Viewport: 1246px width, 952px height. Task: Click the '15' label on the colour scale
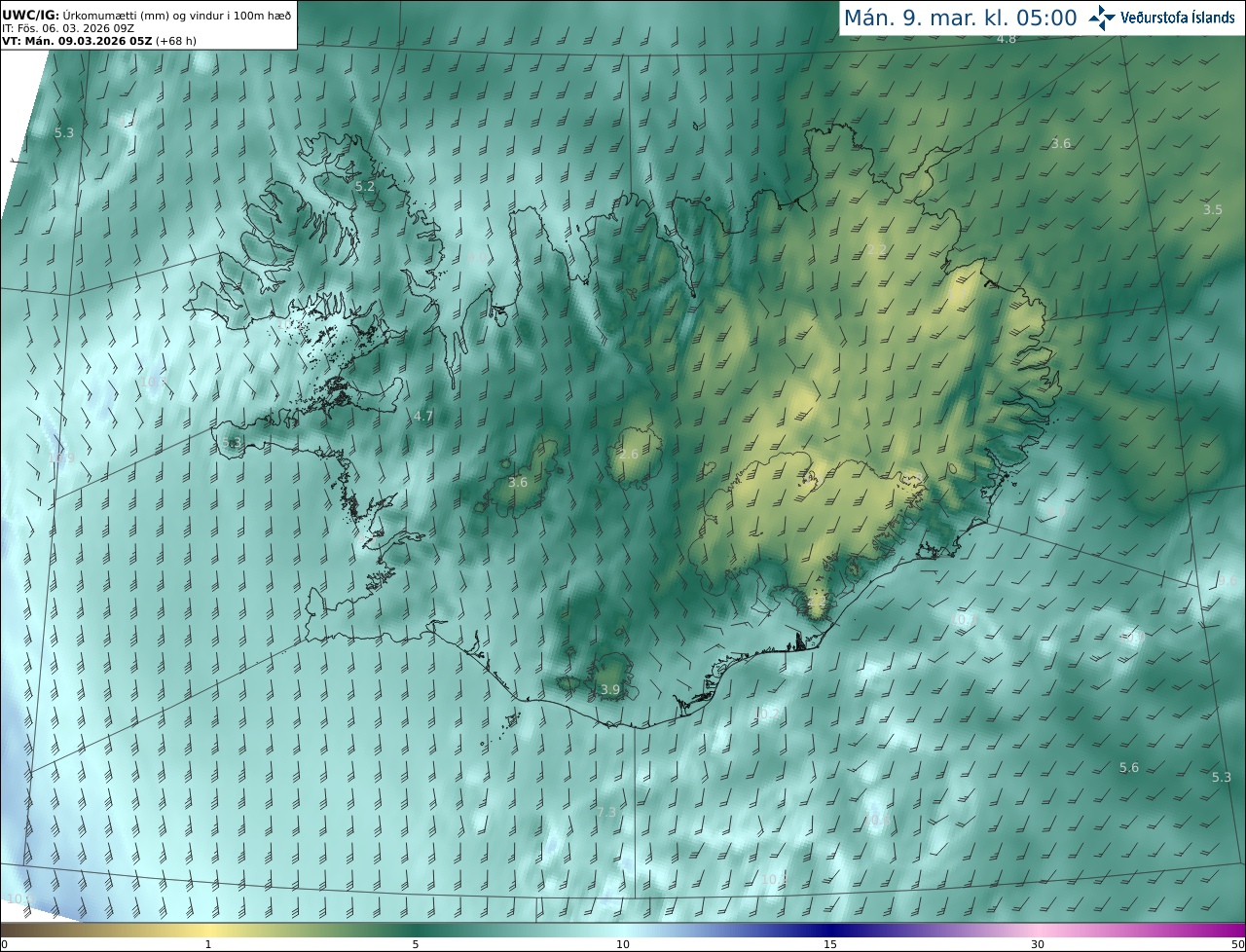(x=830, y=944)
